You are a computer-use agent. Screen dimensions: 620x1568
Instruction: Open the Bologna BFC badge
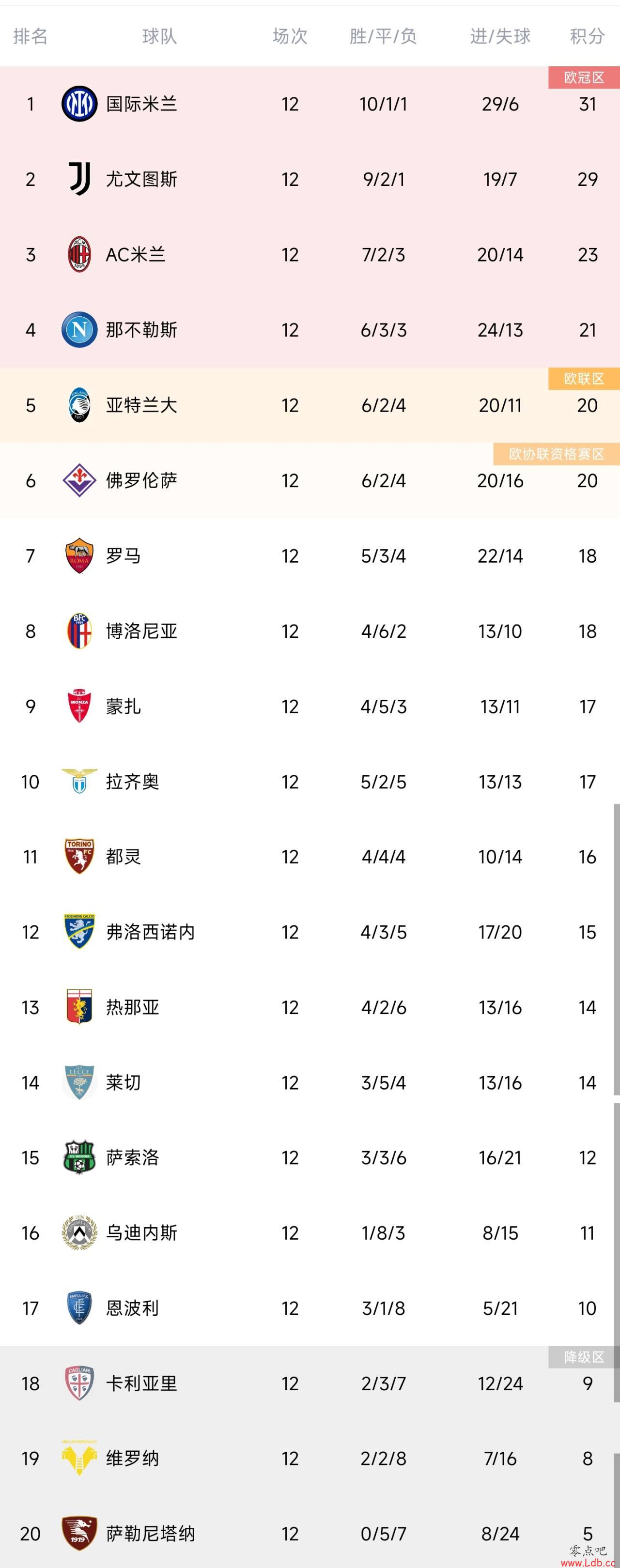coord(79,630)
